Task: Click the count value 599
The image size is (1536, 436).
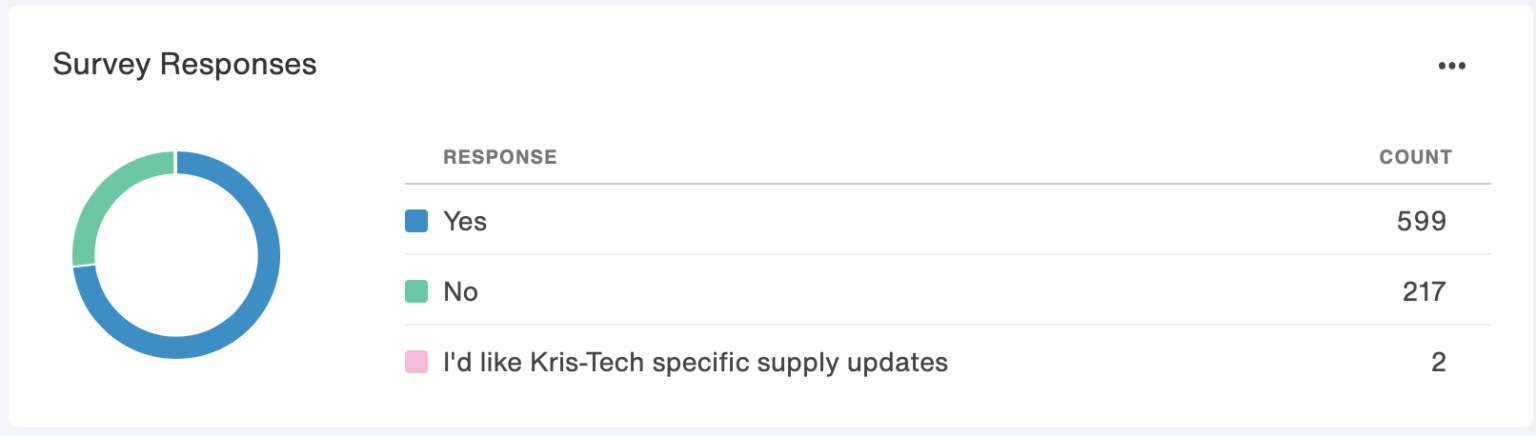Action: pos(1421,221)
